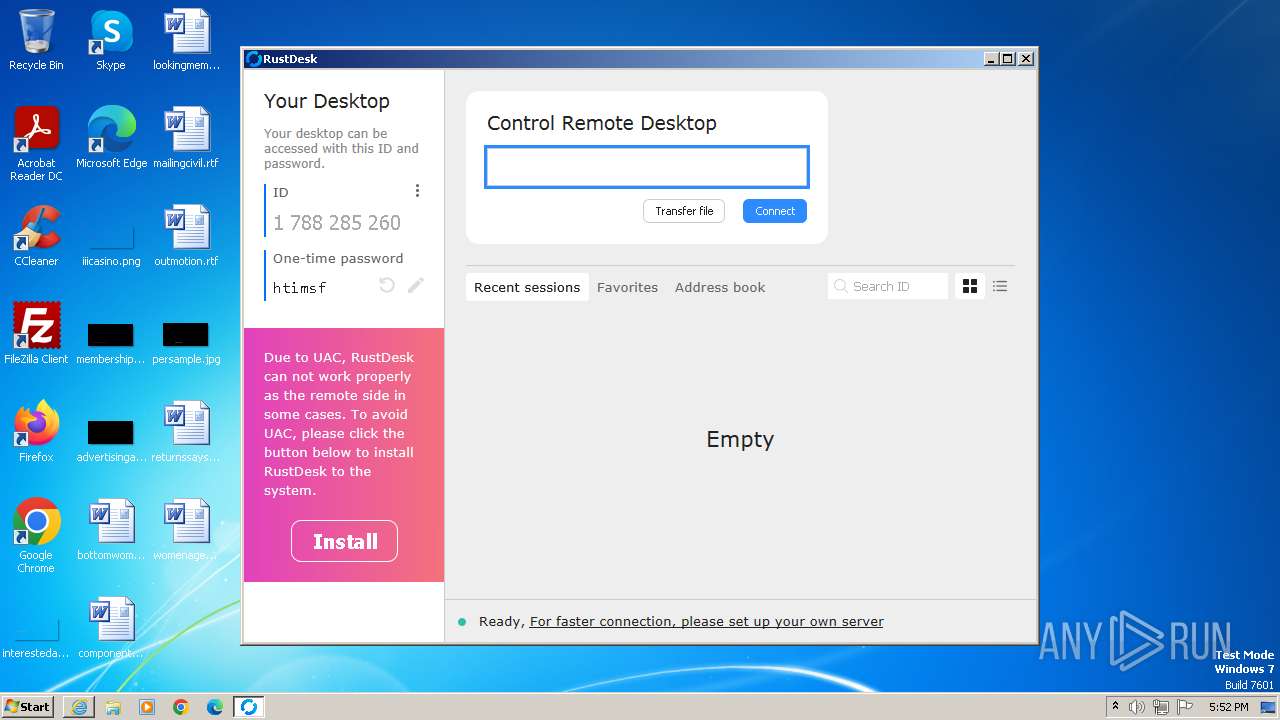Screen dimensions: 1280x720
Task: Select the bottomwom document icon
Action: click(x=111, y=530)
